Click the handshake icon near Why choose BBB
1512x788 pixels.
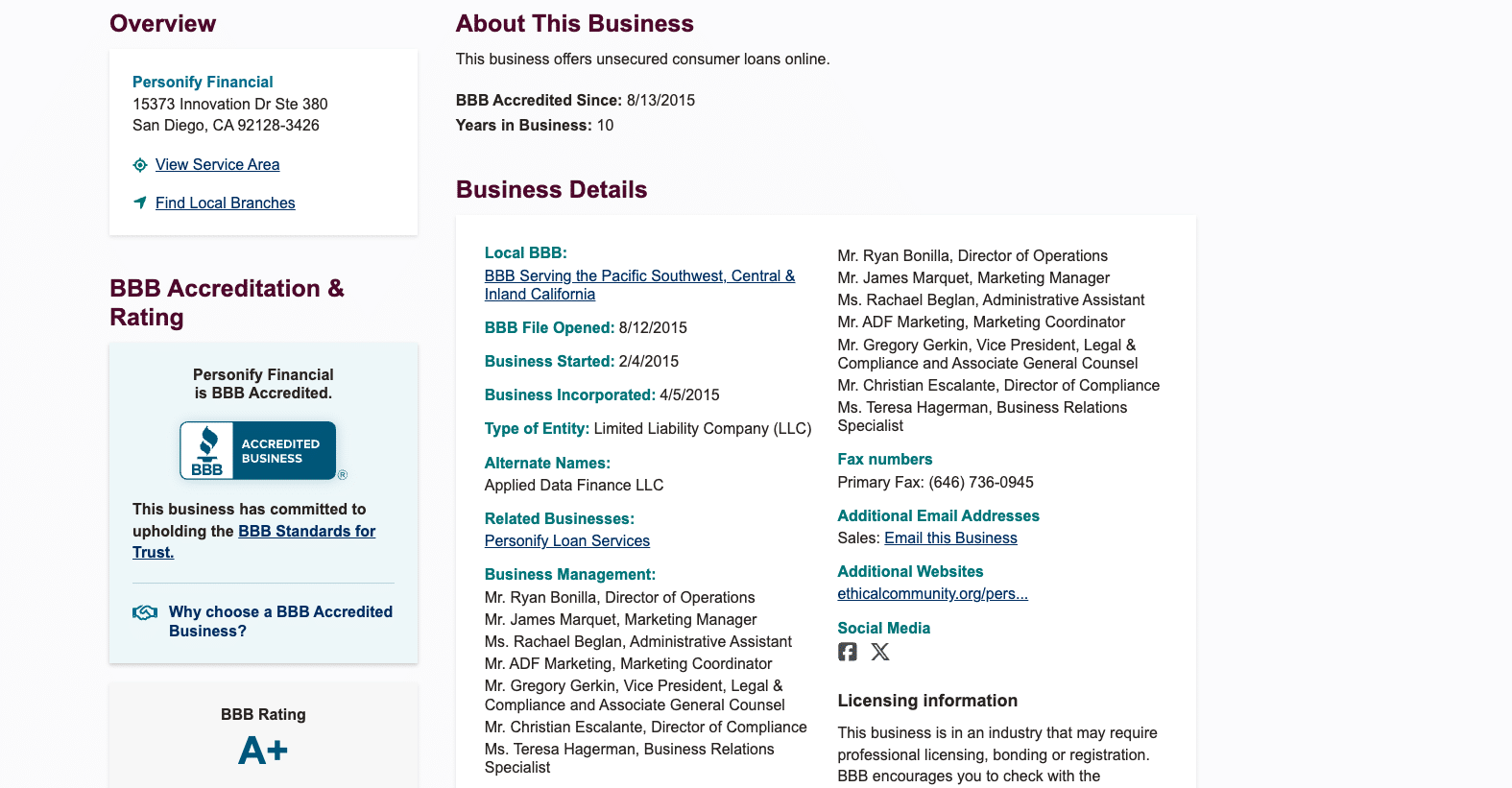point(144,611)
